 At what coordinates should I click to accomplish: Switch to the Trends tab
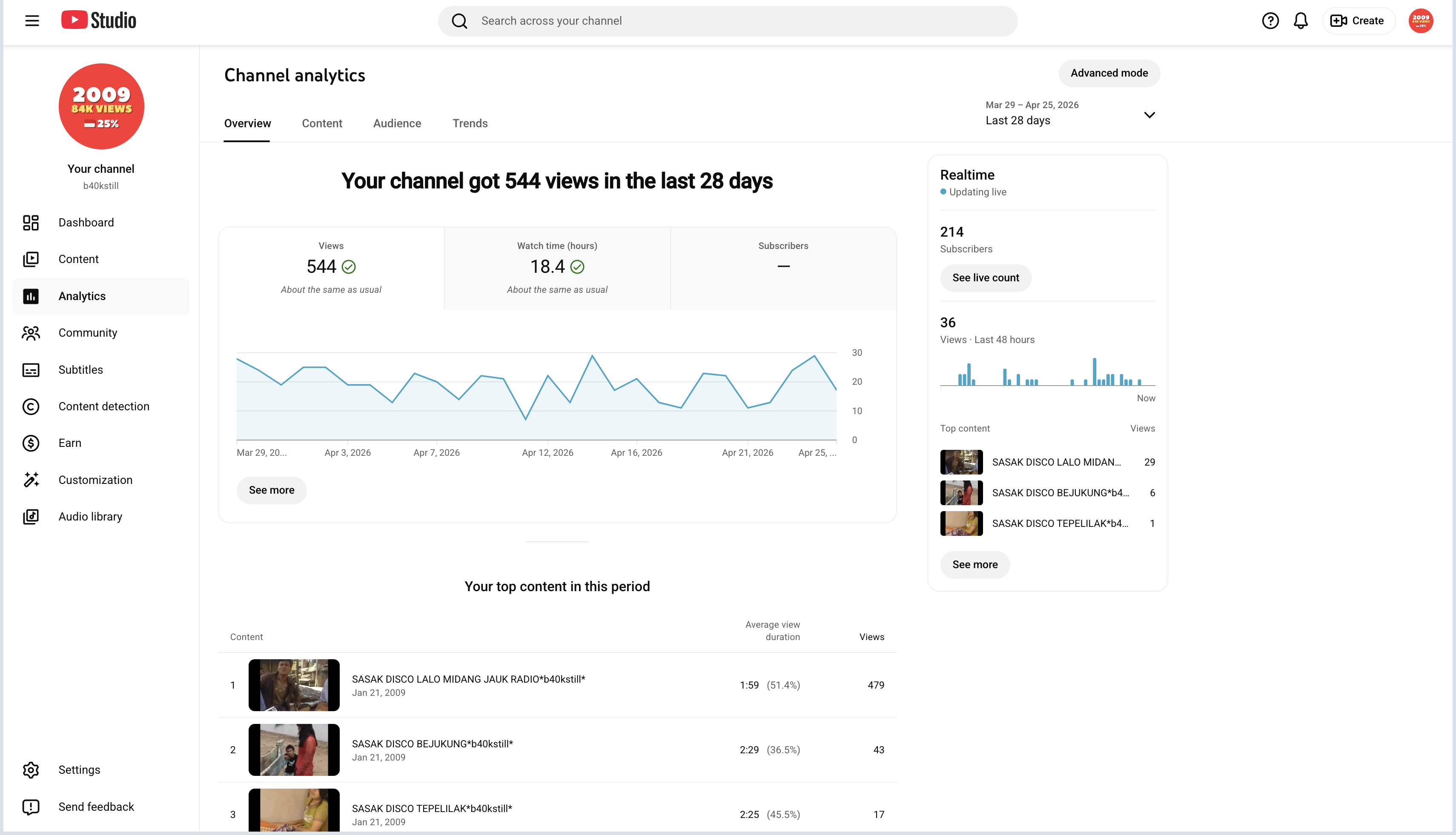click(x=470, y=123)
